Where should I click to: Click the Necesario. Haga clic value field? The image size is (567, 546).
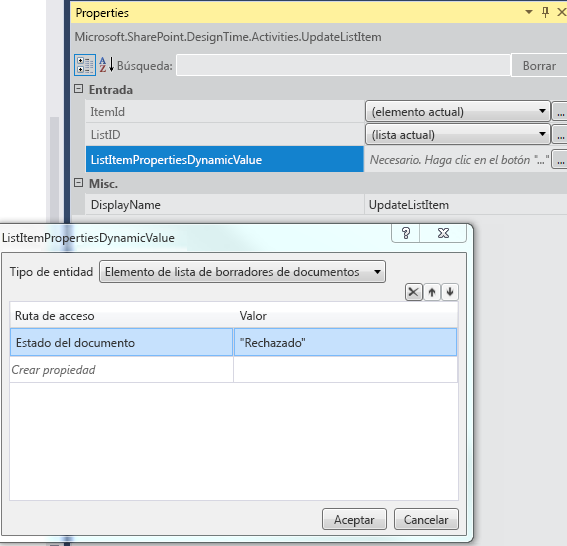[x=458, y=159]
